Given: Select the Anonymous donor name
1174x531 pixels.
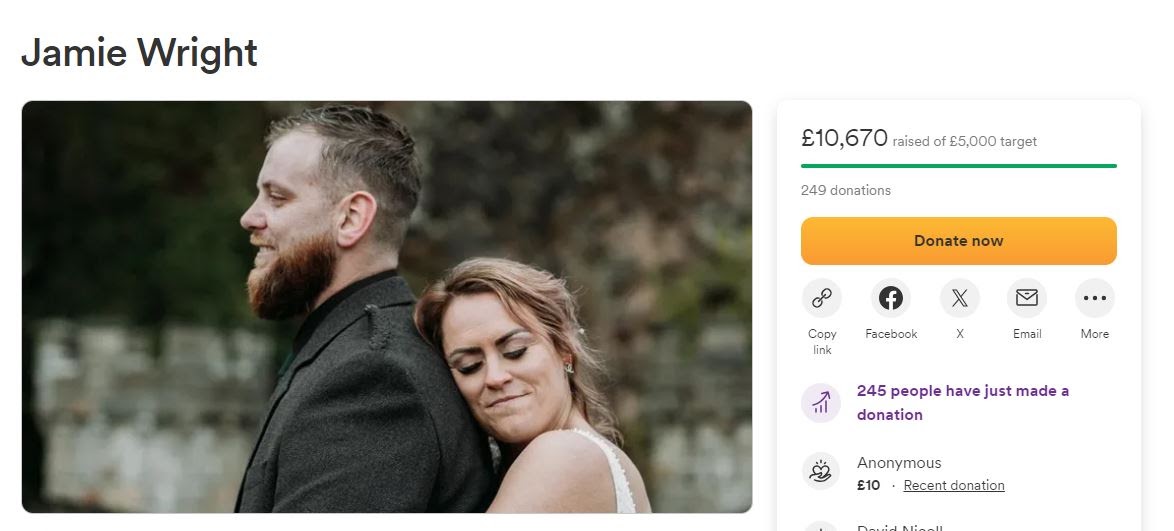Looking at the screenshot, I should (898, 463).
